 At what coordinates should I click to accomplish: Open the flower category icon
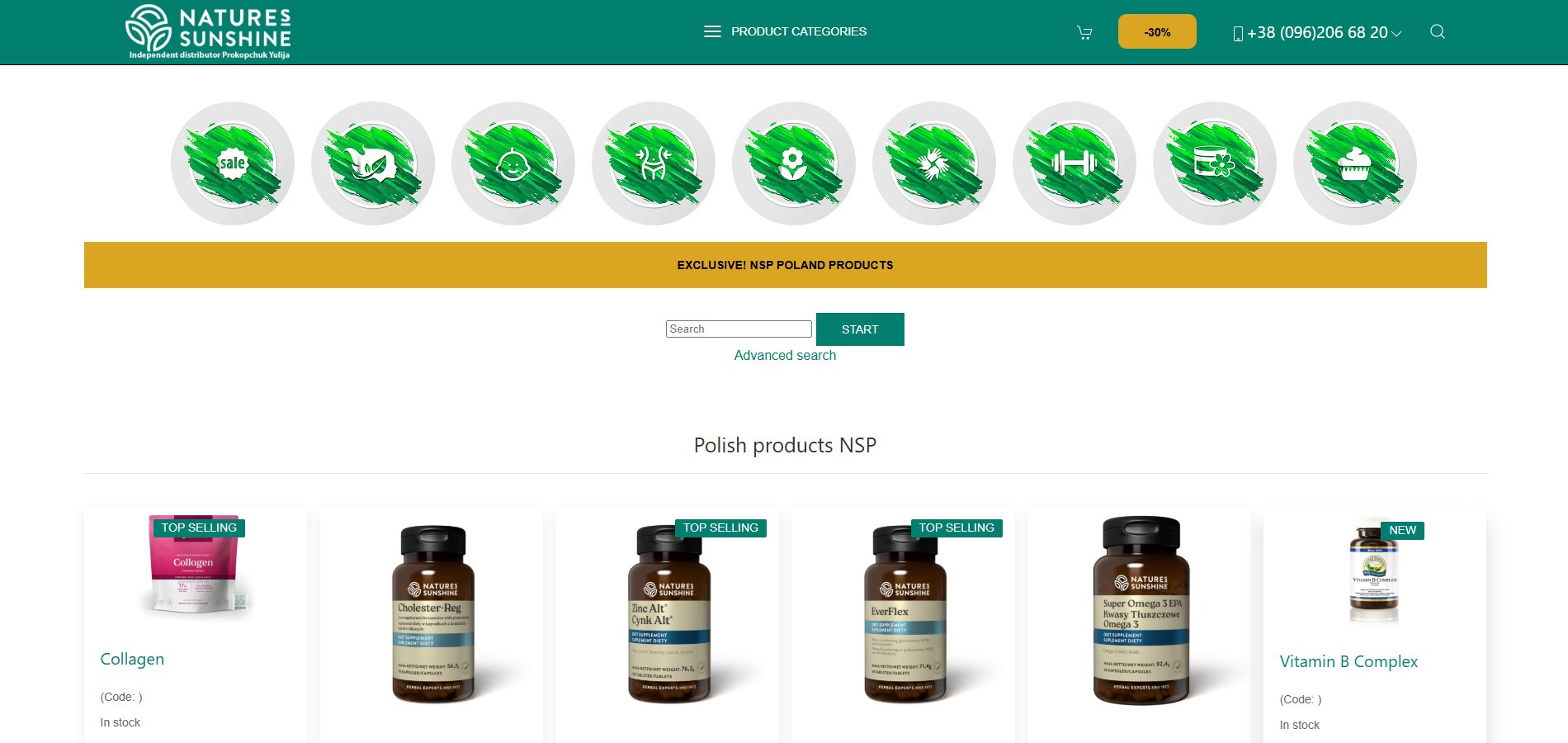coord(794,163)
